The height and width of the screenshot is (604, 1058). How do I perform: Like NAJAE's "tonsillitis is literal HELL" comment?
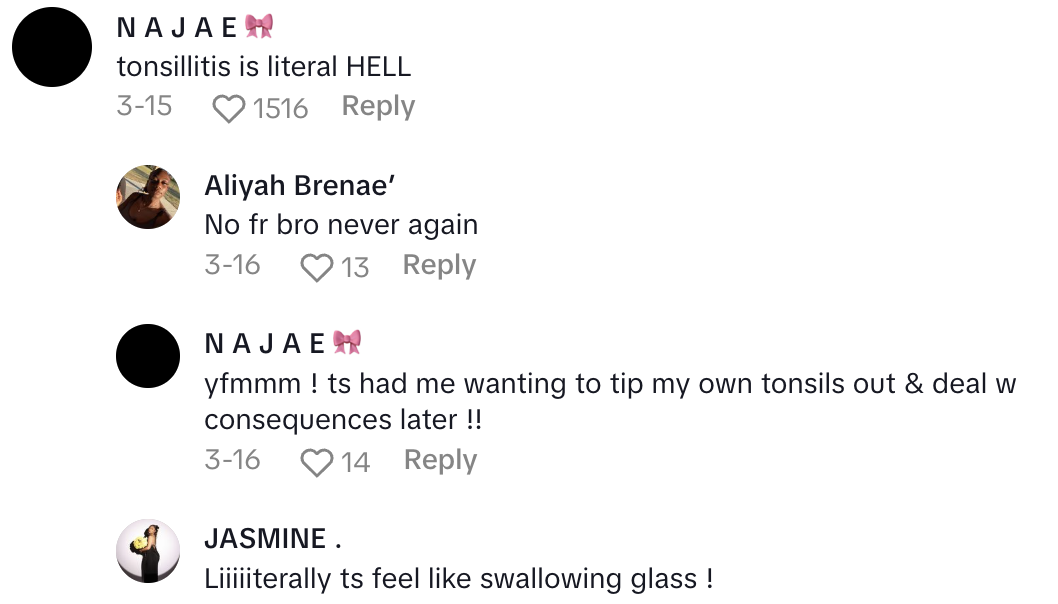coord(227,106)
